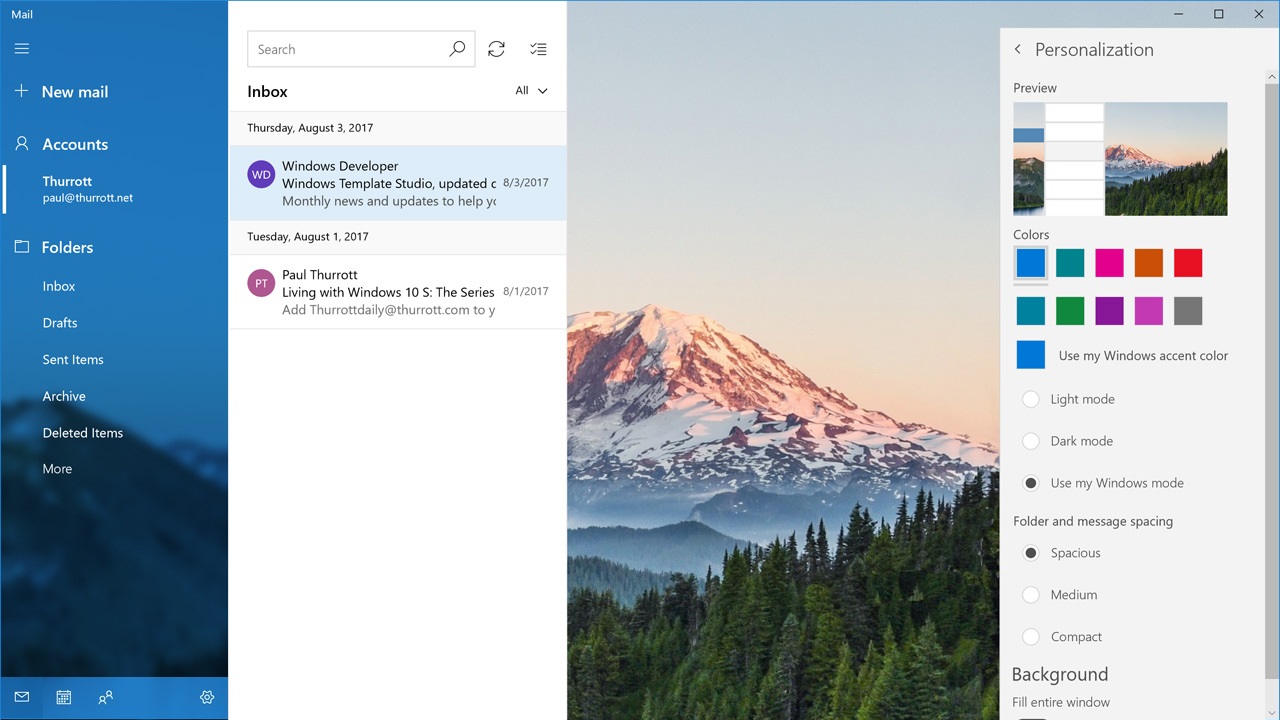Screen dimensions: 1280x720
Task: Open the Fill entire window background option
Action: (1061, 702)
